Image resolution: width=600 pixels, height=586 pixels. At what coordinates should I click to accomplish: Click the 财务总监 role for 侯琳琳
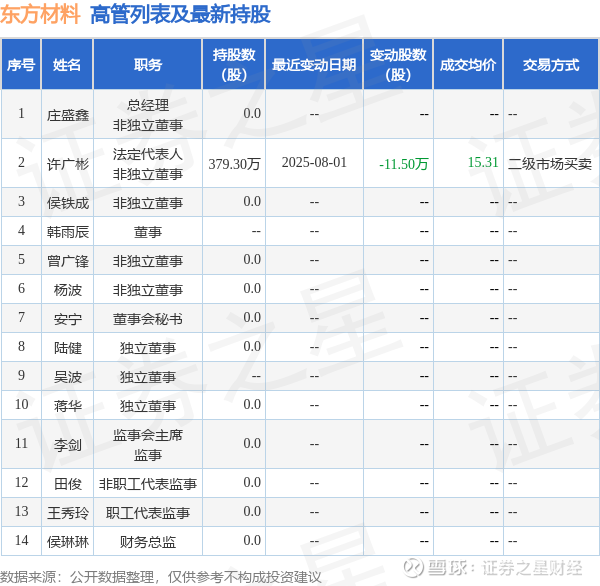(x=148, y=542)
